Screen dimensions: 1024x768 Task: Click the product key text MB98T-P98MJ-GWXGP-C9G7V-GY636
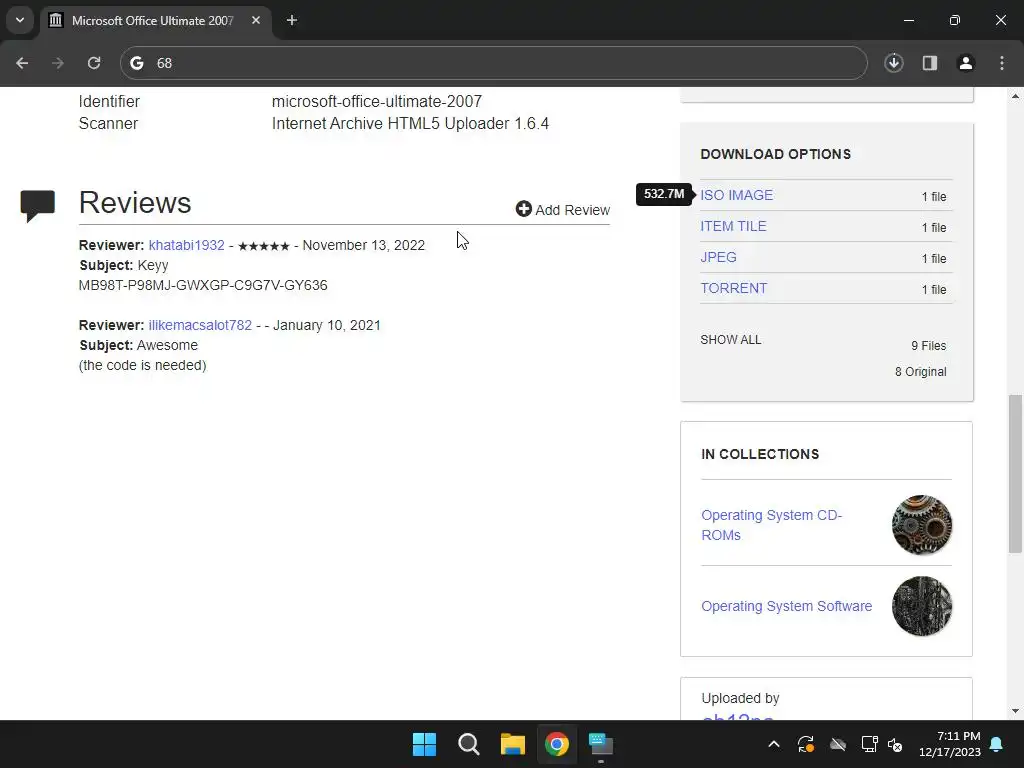pos(203,285)
